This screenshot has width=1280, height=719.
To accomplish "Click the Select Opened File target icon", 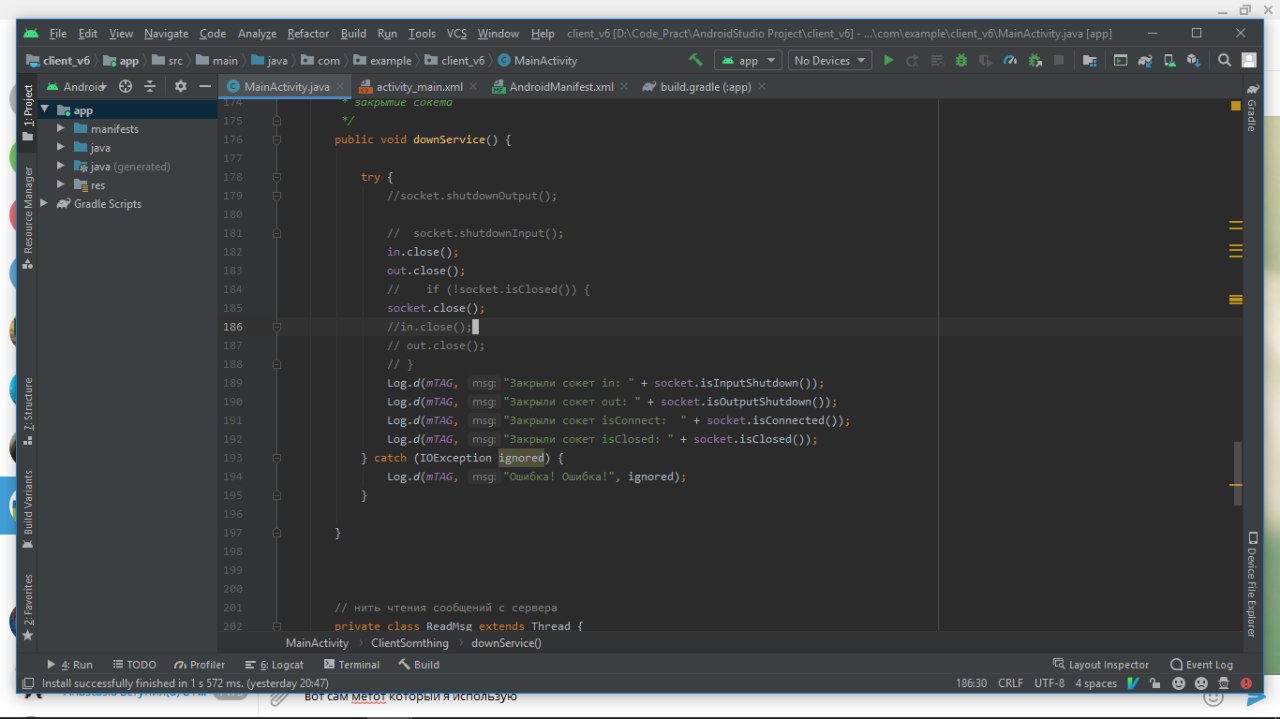I will pos(126,86).
